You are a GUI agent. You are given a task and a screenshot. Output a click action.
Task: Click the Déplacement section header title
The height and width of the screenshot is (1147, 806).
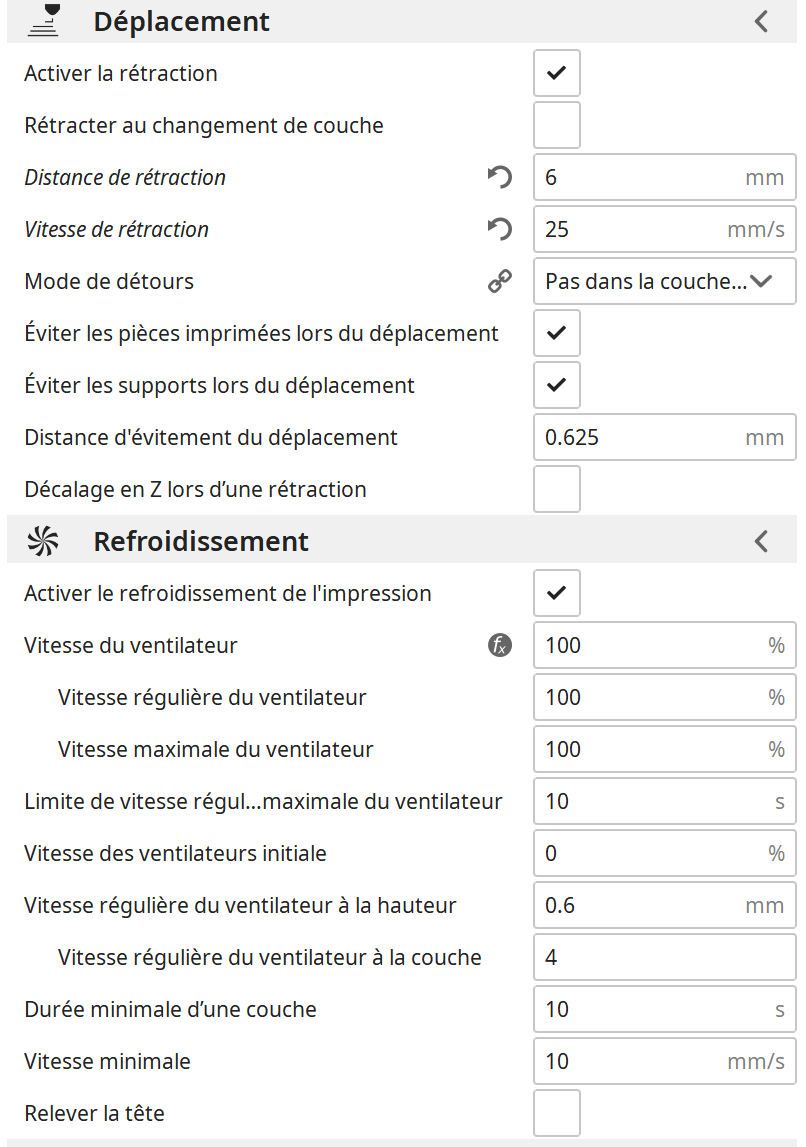[181, 21]
